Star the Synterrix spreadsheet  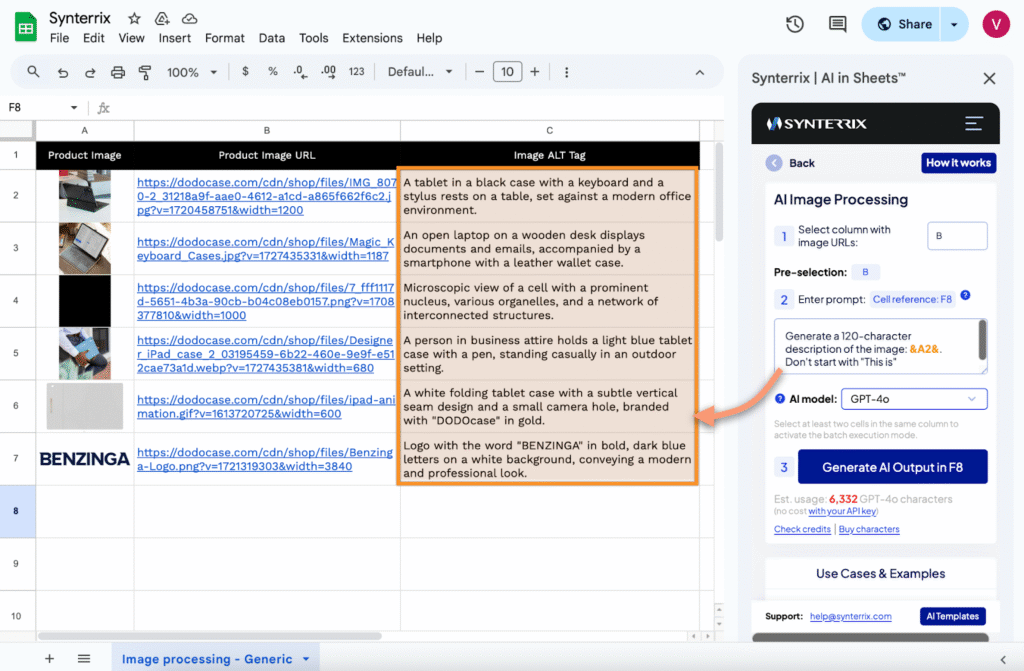(x=135, y=18)
